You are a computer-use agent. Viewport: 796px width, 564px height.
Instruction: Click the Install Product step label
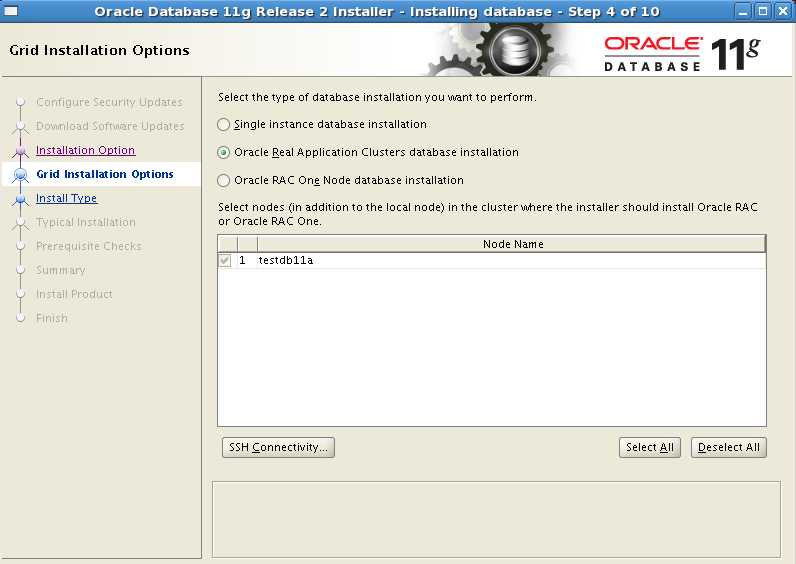pos(74,294)
